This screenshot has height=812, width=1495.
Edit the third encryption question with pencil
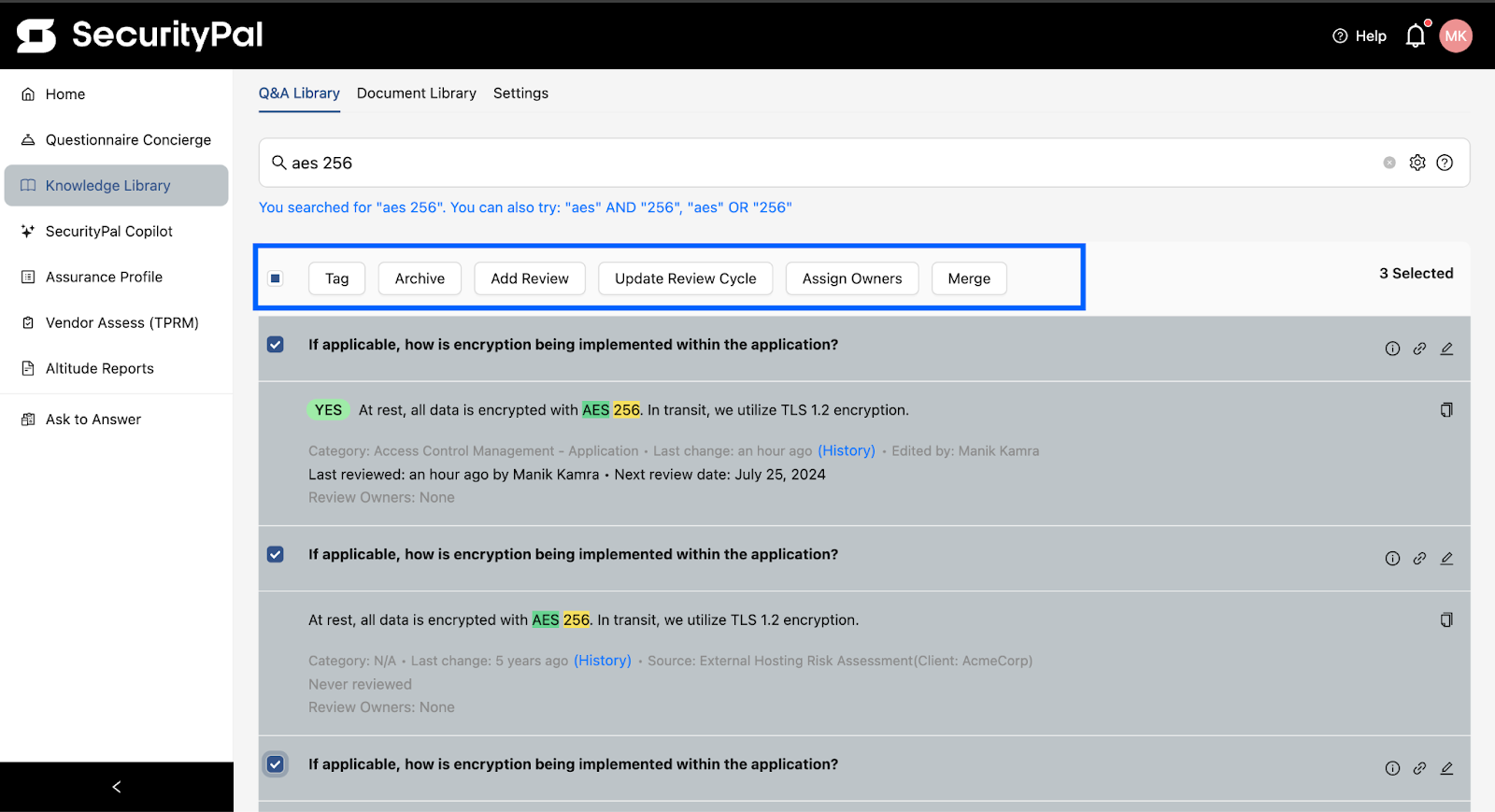click(x=1446, y=769)
